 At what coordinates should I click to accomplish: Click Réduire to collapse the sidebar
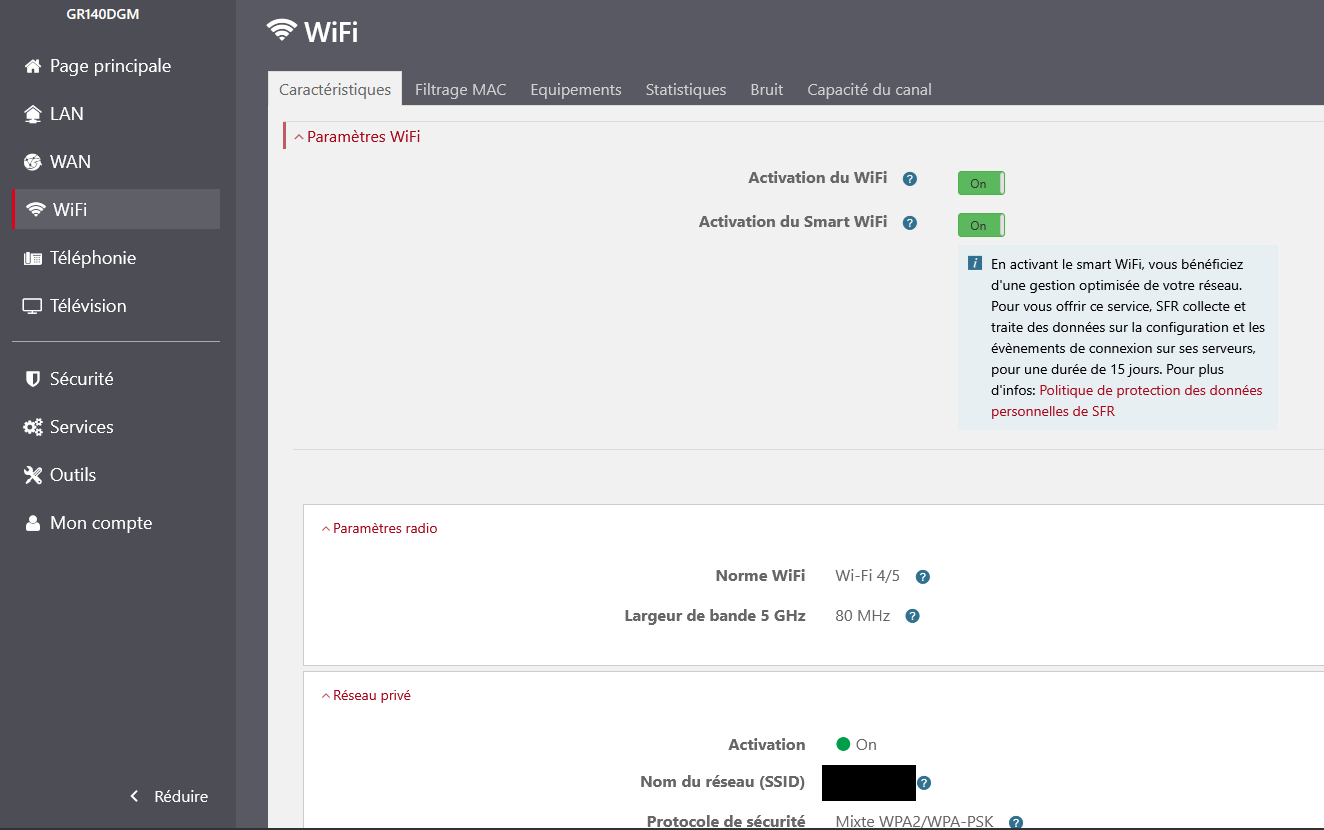[x=170, y=797]
